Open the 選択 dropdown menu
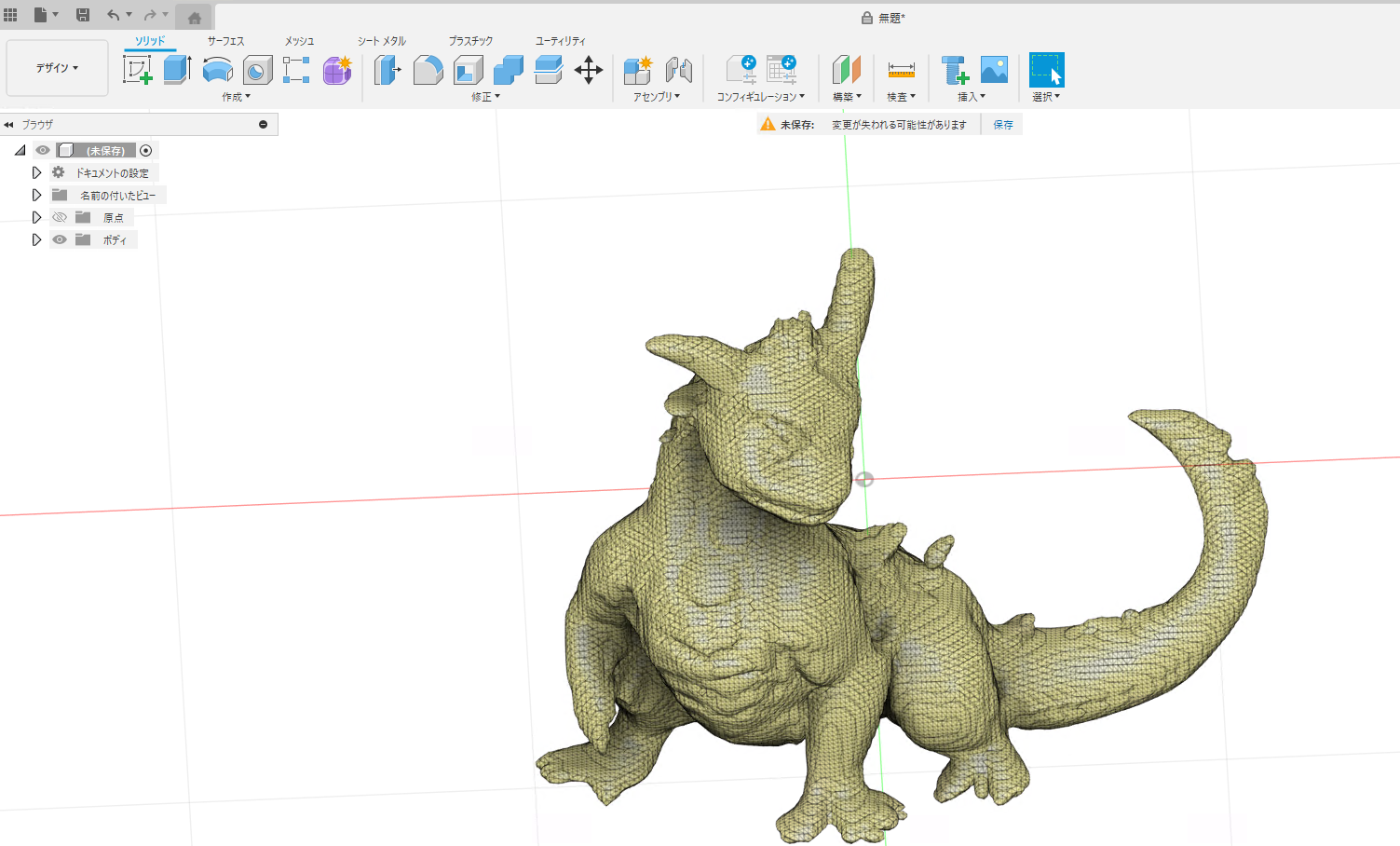The image size is (1400, 846). pos(1046,97)
